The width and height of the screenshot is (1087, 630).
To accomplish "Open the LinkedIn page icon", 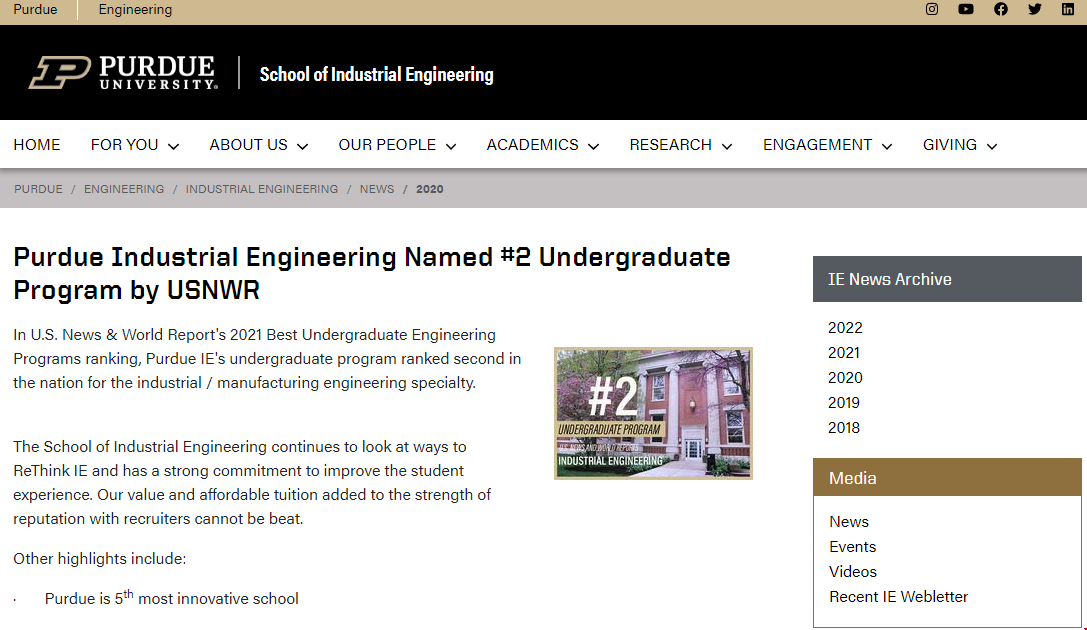I will coord(1068,9).
